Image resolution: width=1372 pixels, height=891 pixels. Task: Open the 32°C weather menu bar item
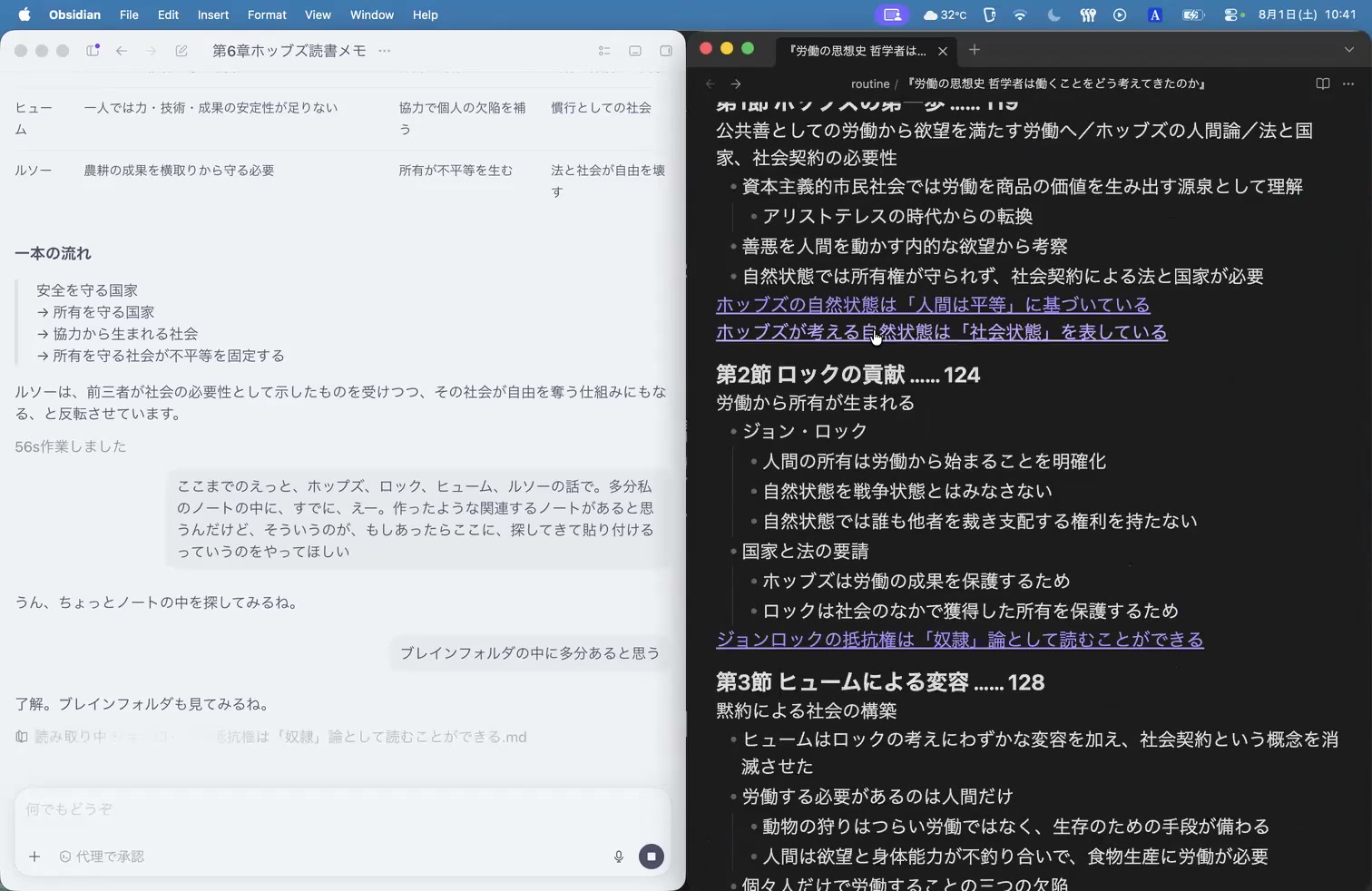pyautogui.click(x=945, y=15)
